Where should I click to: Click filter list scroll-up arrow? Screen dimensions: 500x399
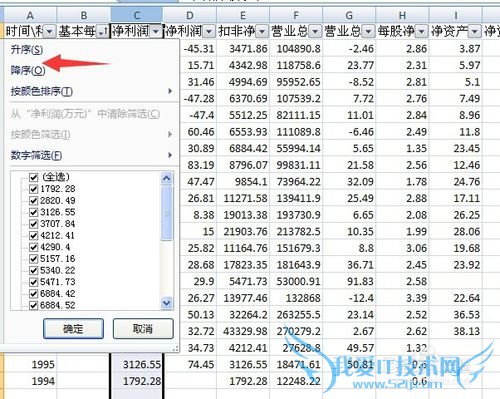pyautogui.click(x=166, y=179)
